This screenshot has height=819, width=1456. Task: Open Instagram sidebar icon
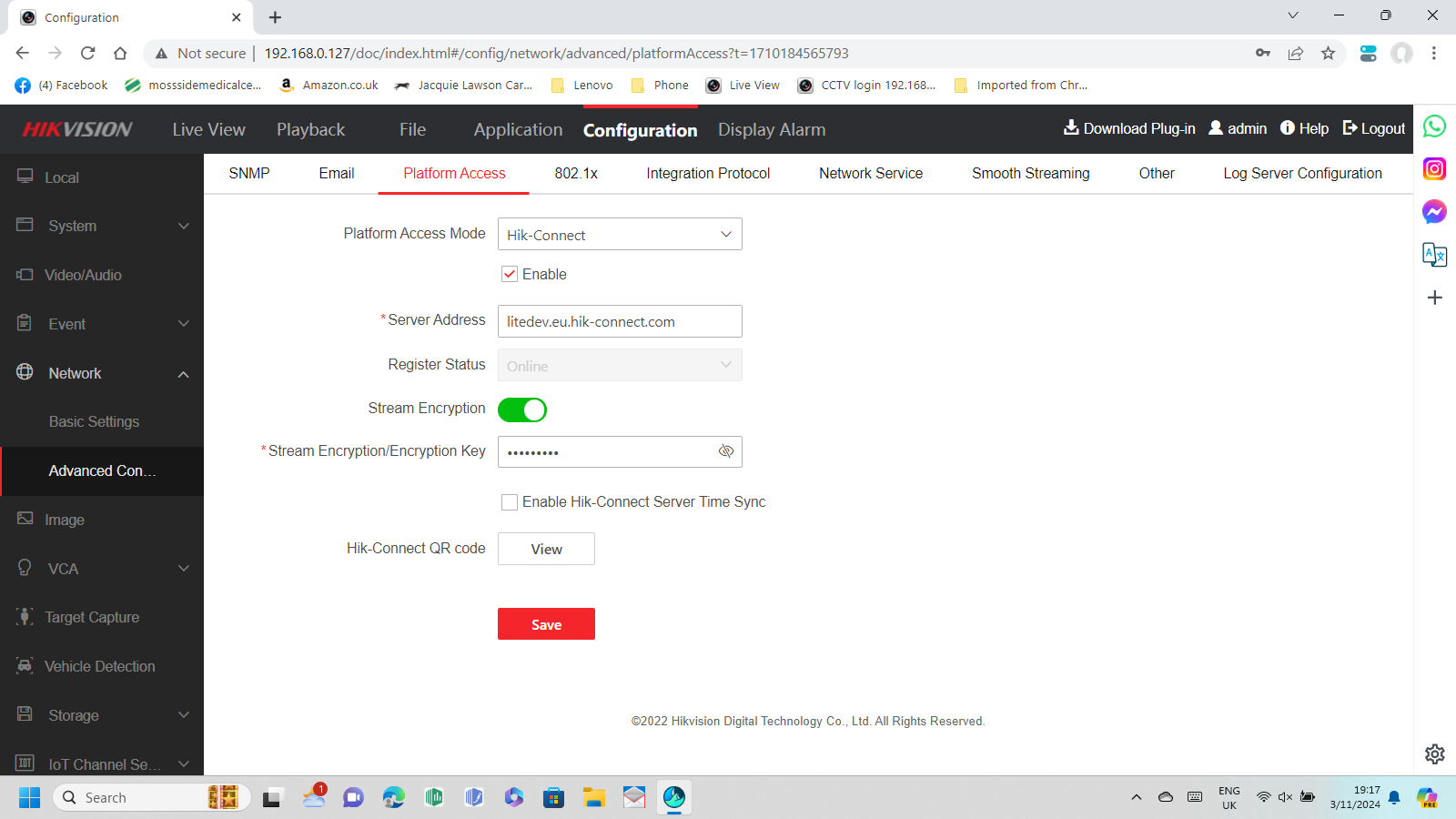(1434, 169)
